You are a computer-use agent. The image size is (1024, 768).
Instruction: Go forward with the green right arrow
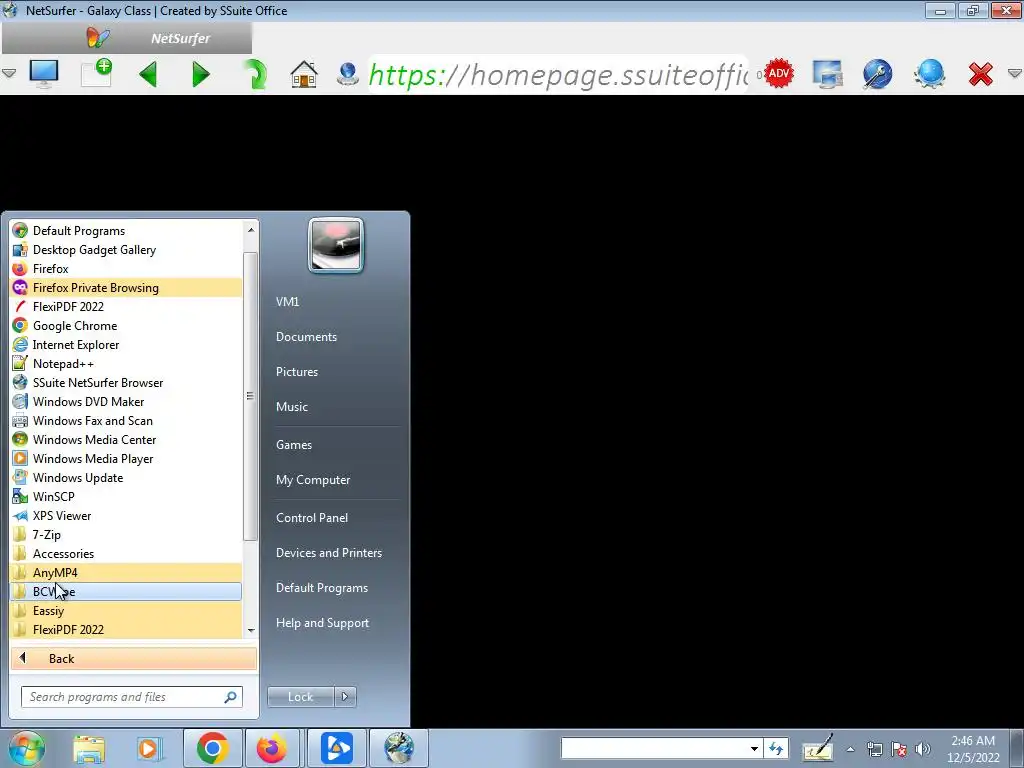pos(201,74)
